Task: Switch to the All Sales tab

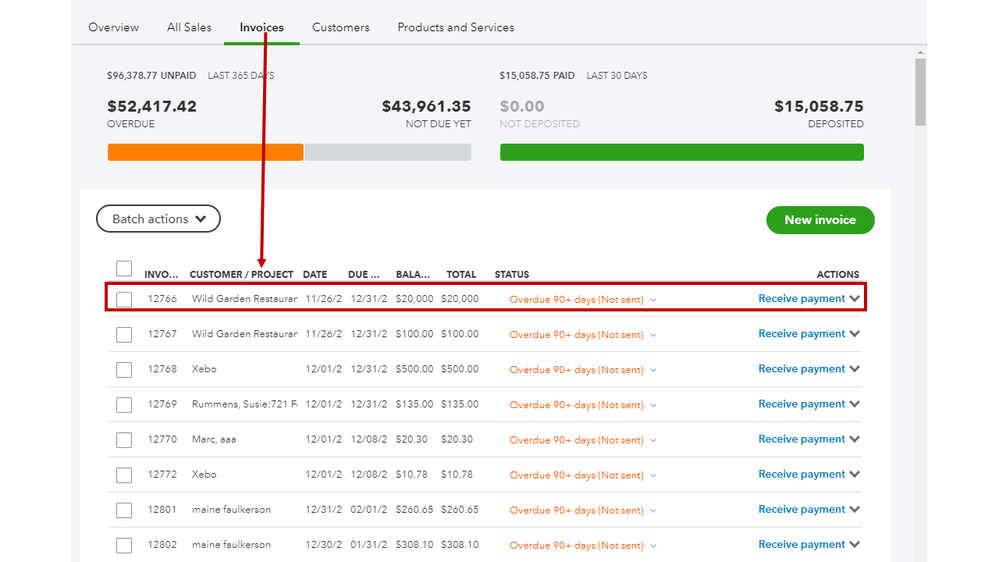Action: pyautogui.click(x=189, y=27)
